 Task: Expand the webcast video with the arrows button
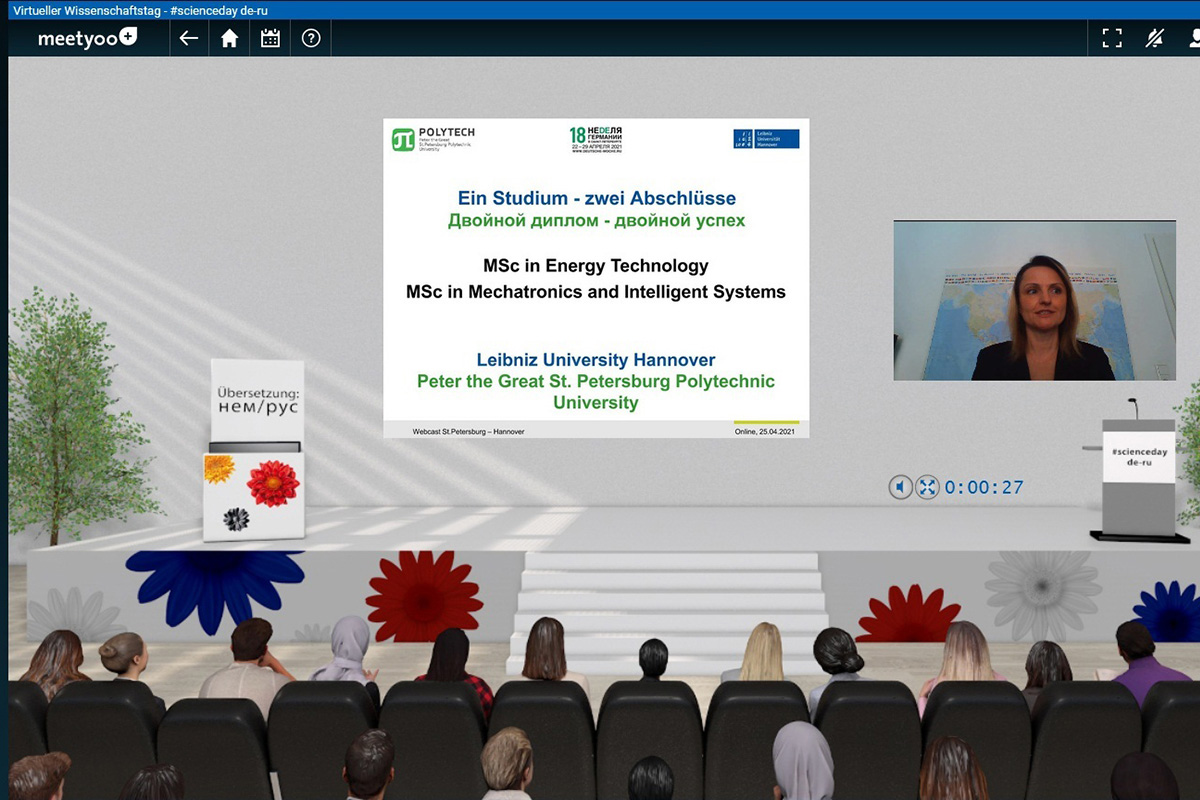927,487
